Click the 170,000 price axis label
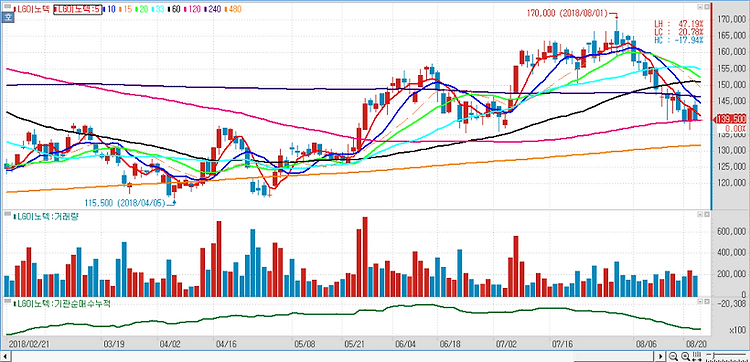750x362 pixels. coord(732,20)
